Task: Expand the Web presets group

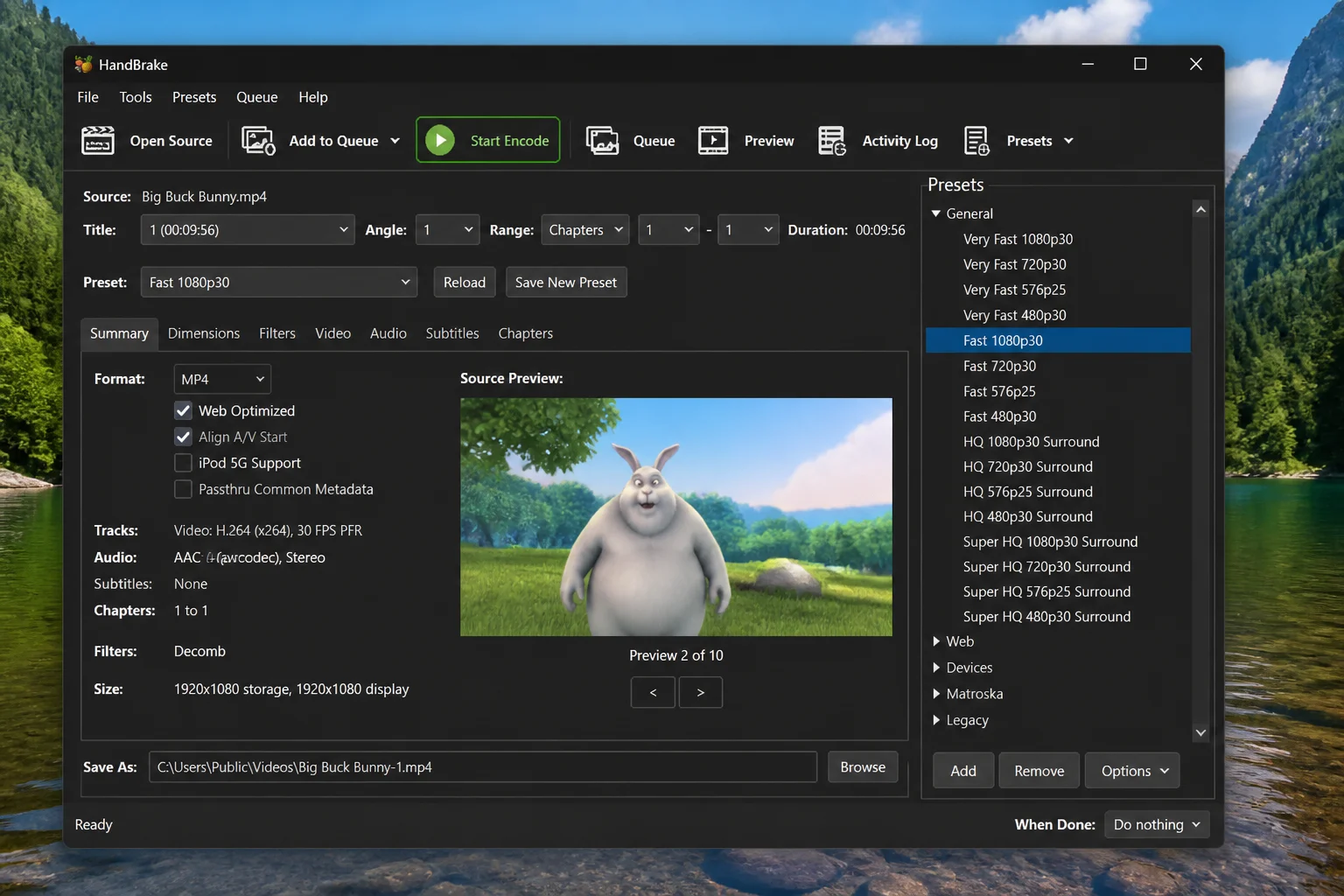Action: (936, 641)
